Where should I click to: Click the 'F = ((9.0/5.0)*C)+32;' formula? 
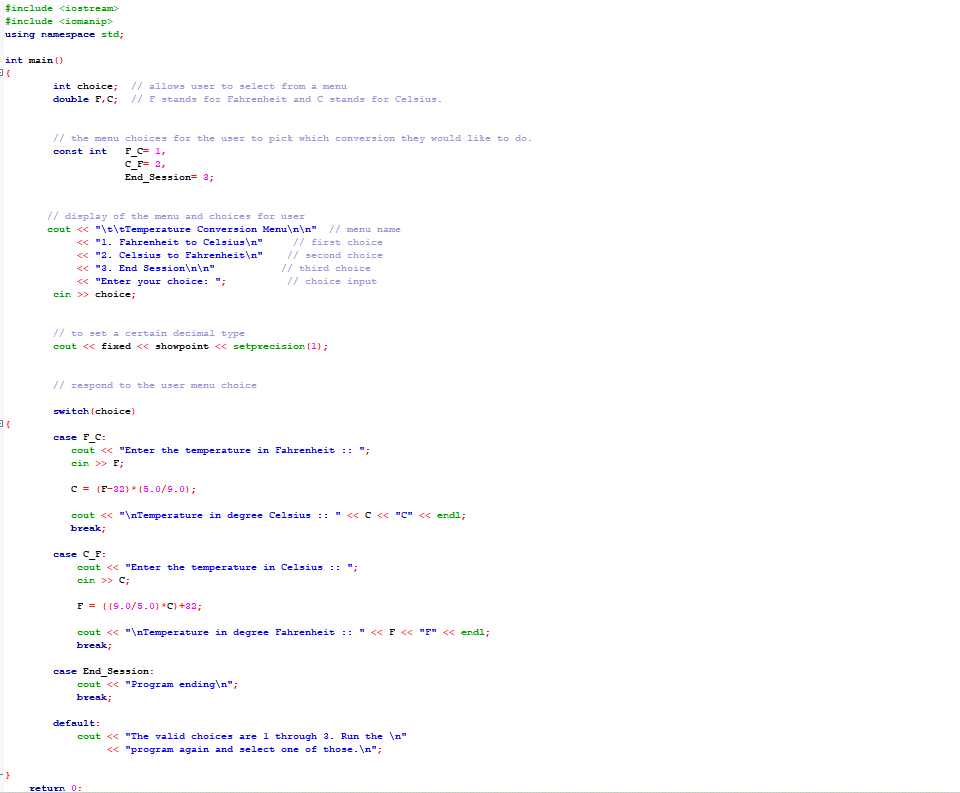140,606
